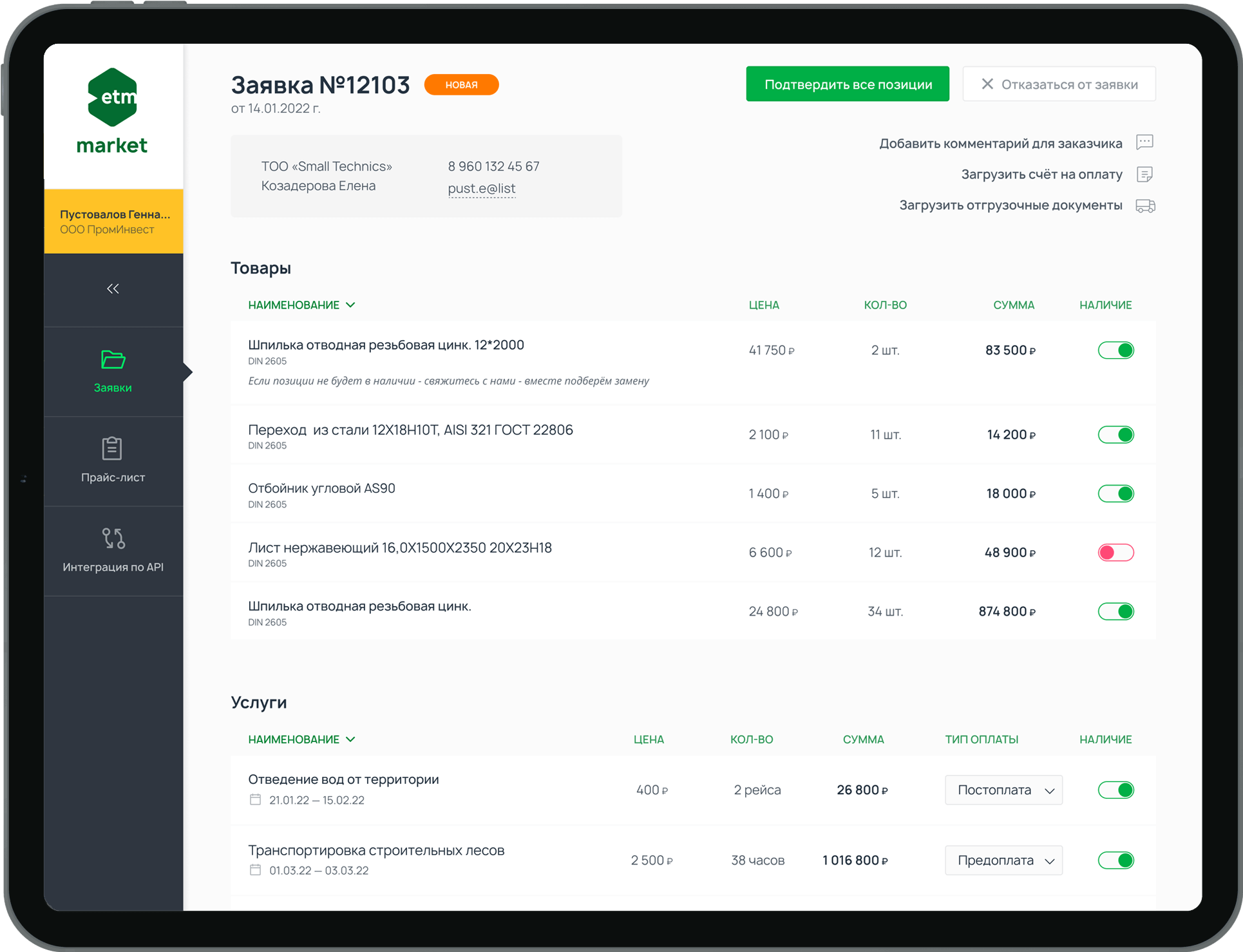The width and height of the screenshot is (1243, 952).
Task: Click calendar icon for Отведение вод dates
Action: pyautogui.click(x=256, y=799)
